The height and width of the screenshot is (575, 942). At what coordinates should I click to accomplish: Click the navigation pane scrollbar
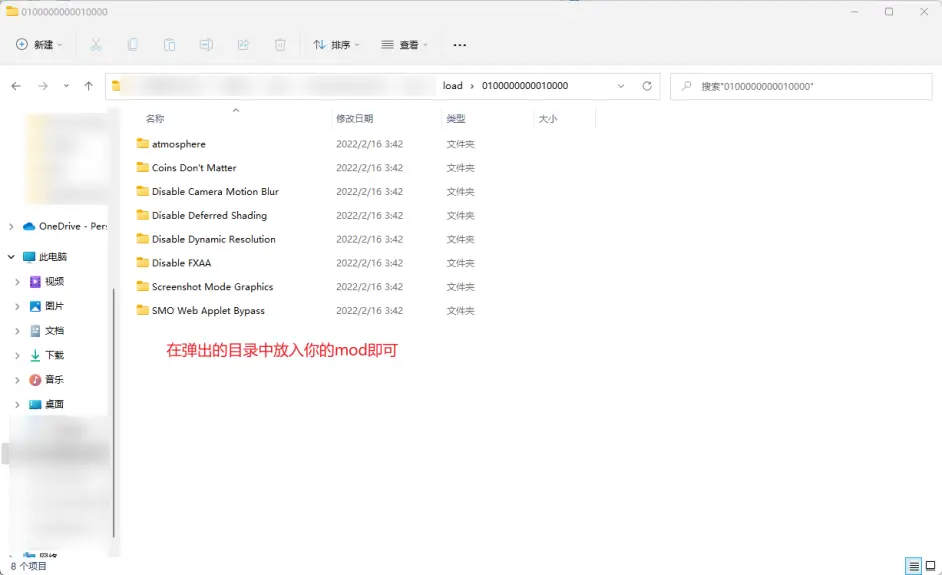pyautogui.click(x=114, y=412)
